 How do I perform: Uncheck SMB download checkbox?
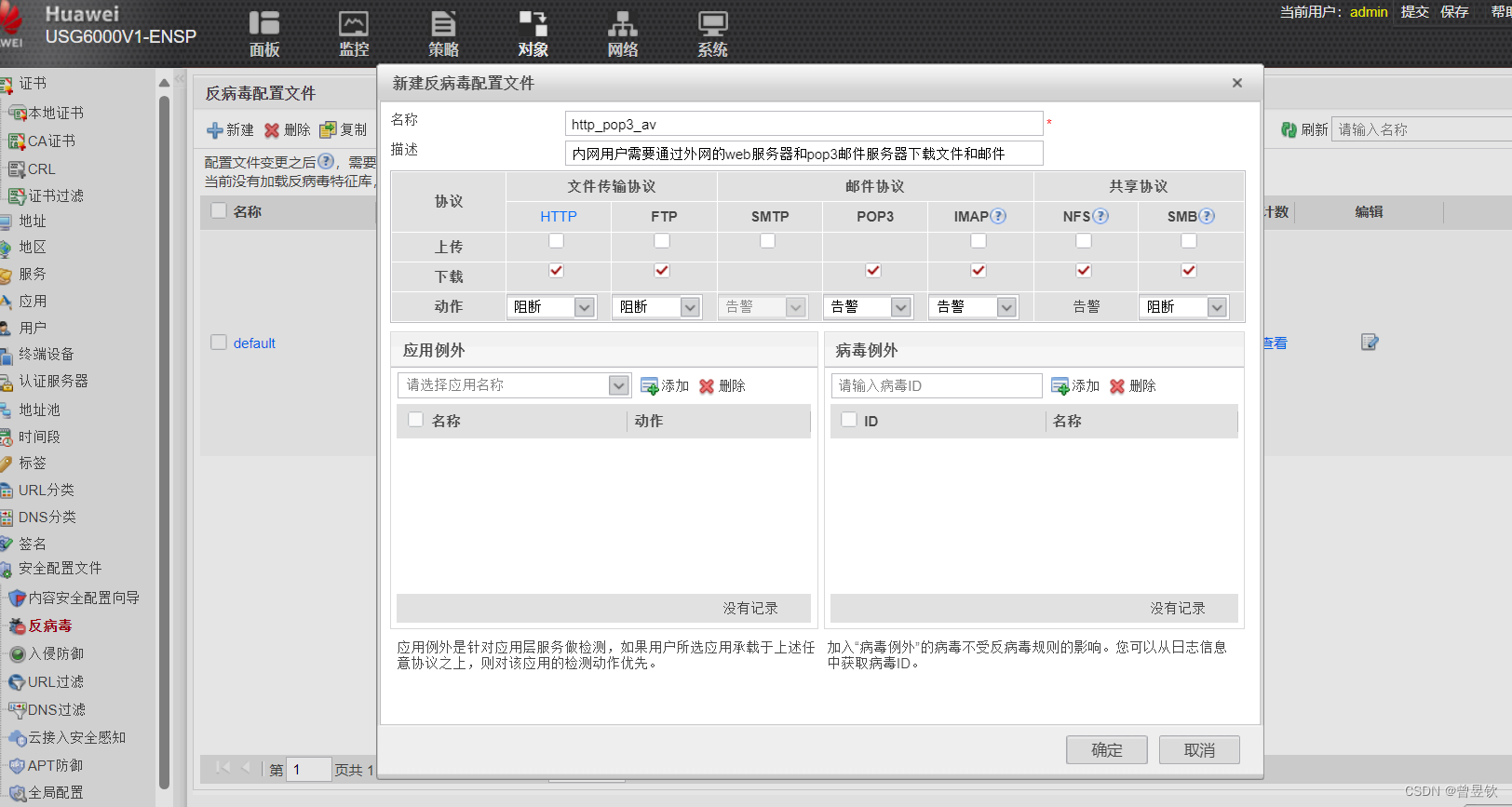point(1189,270)
